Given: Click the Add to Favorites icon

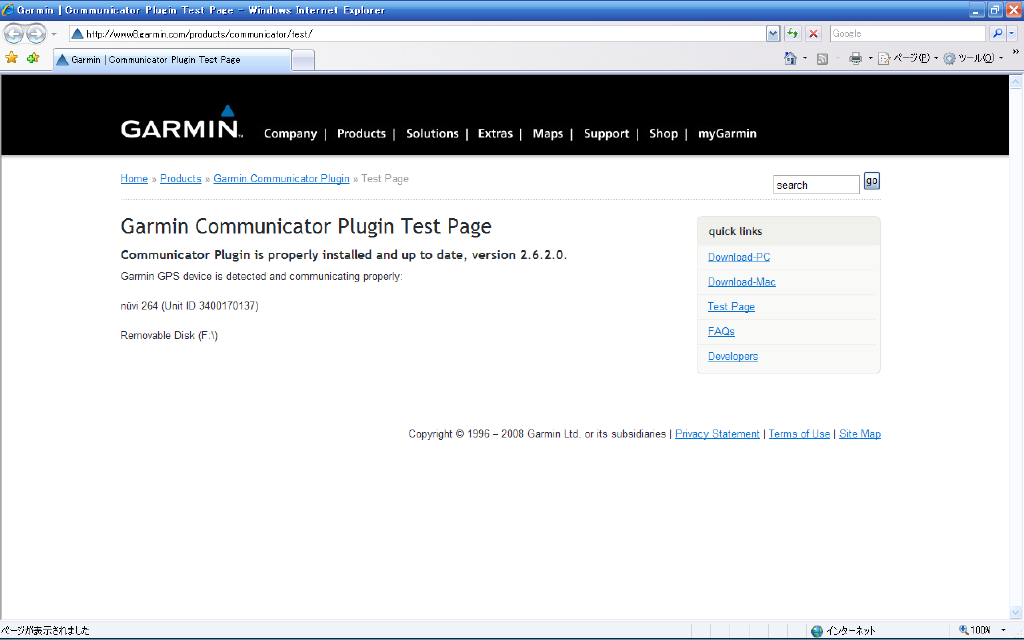Looking at the screenshot, I should (x=33, y=59).
